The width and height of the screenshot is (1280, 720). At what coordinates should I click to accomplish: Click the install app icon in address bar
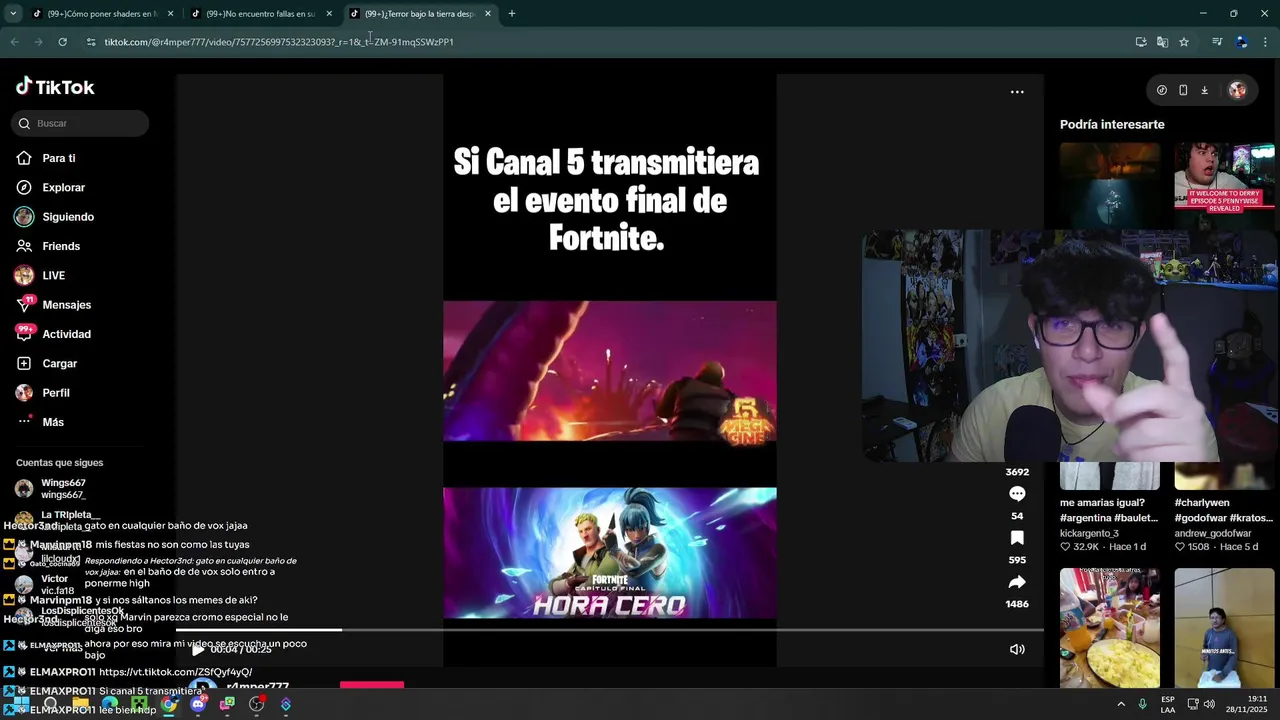click(x=1141, y=42)
